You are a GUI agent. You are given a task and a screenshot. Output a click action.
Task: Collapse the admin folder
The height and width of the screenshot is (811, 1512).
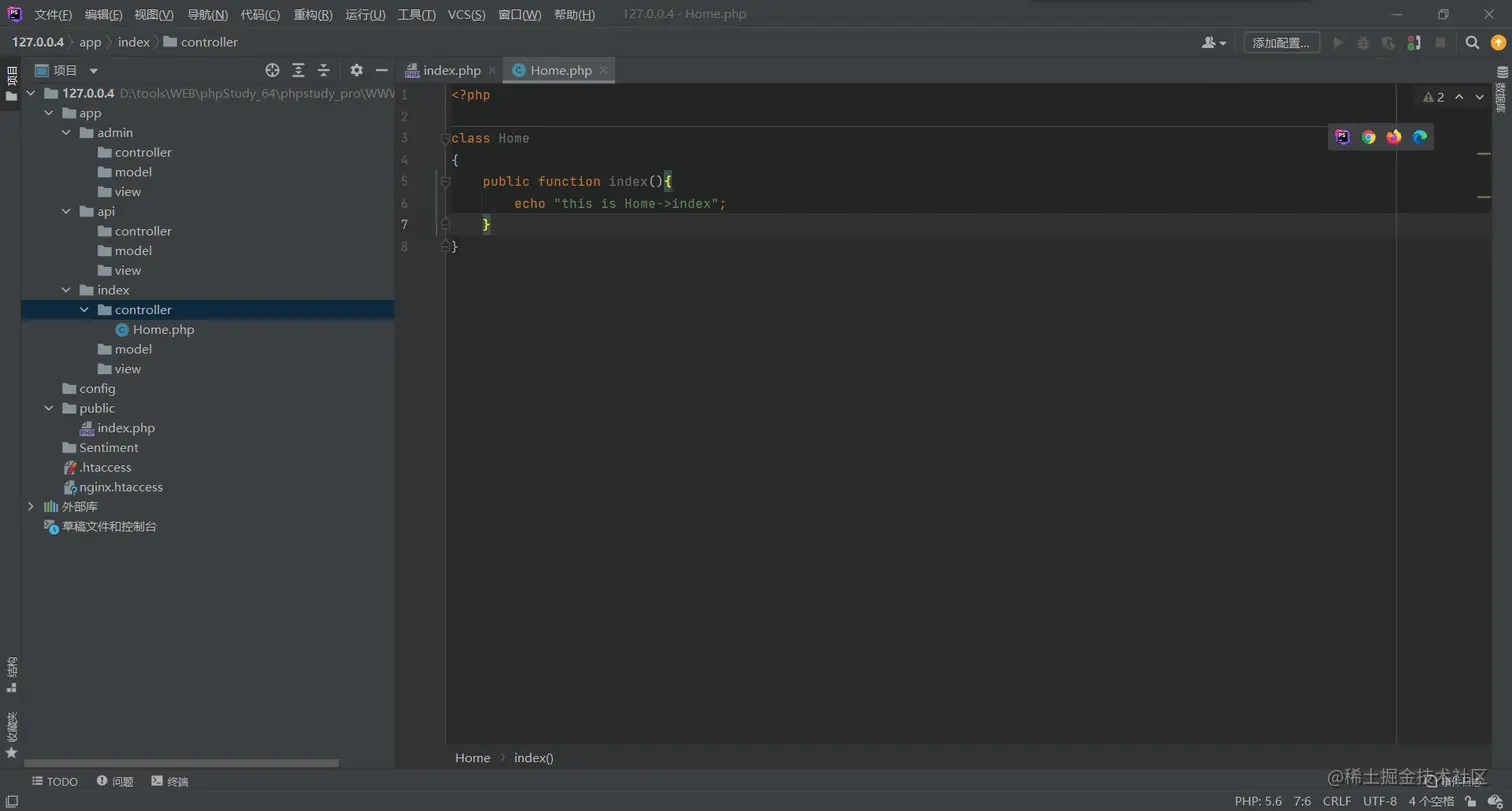tap(67, 133)
